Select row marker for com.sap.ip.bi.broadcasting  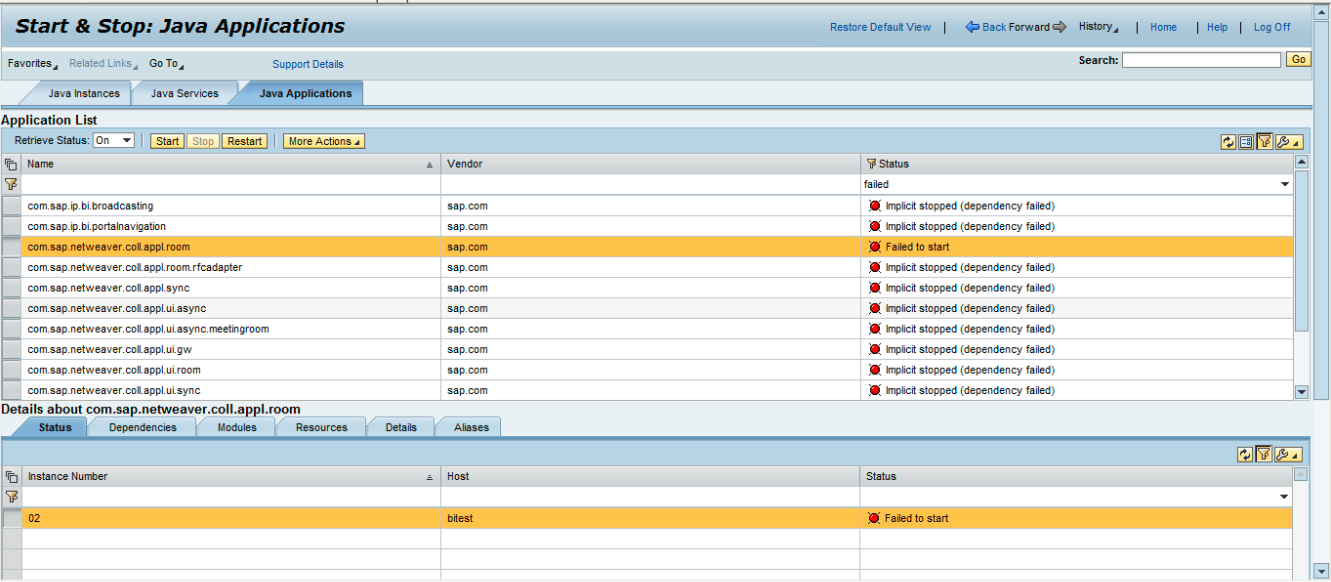[11, 206]
